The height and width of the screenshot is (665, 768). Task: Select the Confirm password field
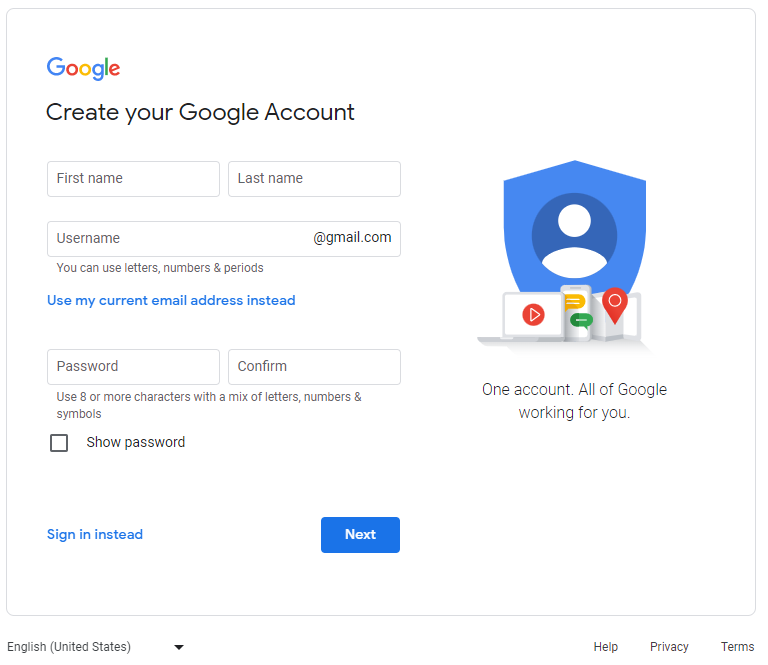click(x=314, y=367)
